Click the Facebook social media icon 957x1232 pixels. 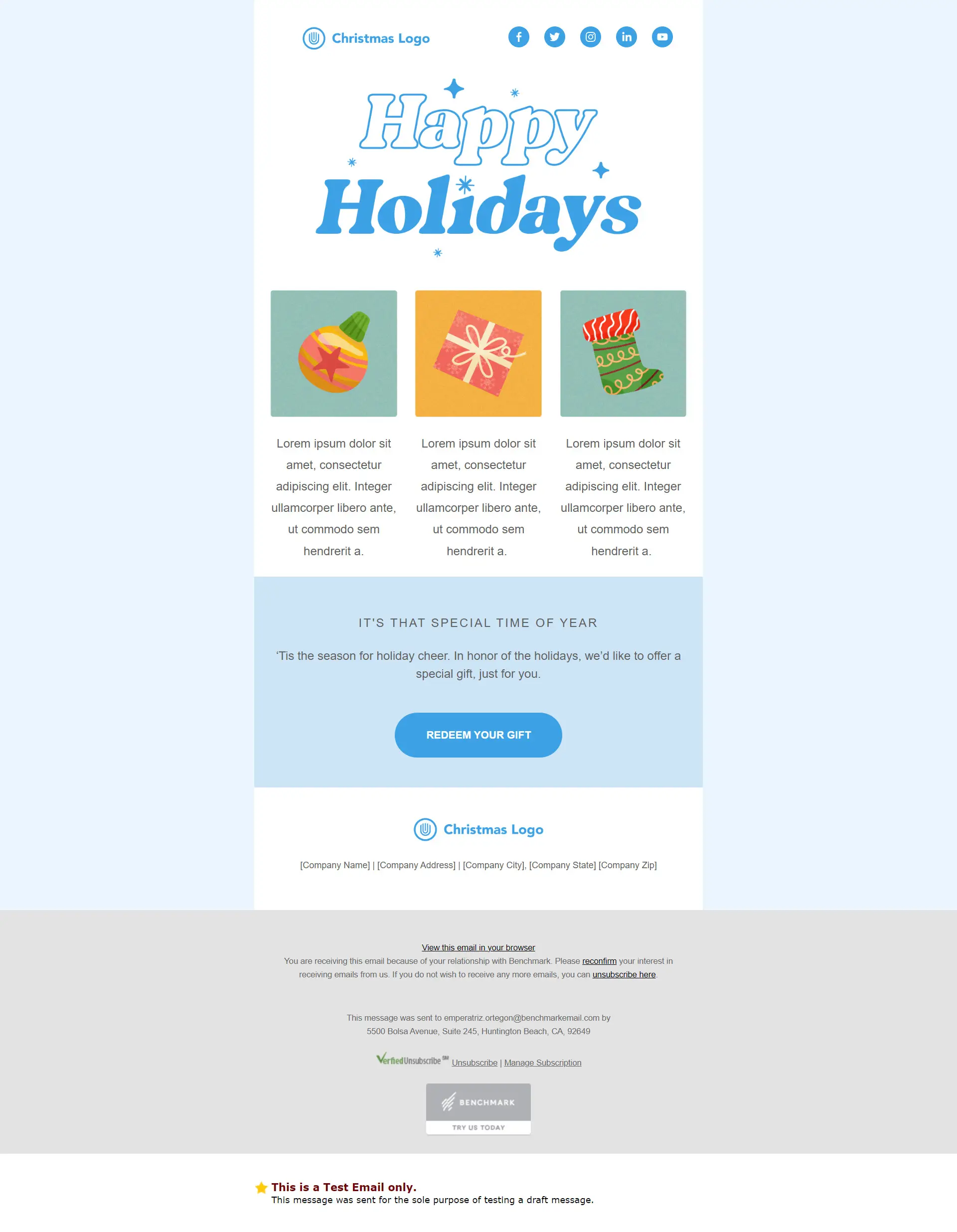tap(519, 37)
